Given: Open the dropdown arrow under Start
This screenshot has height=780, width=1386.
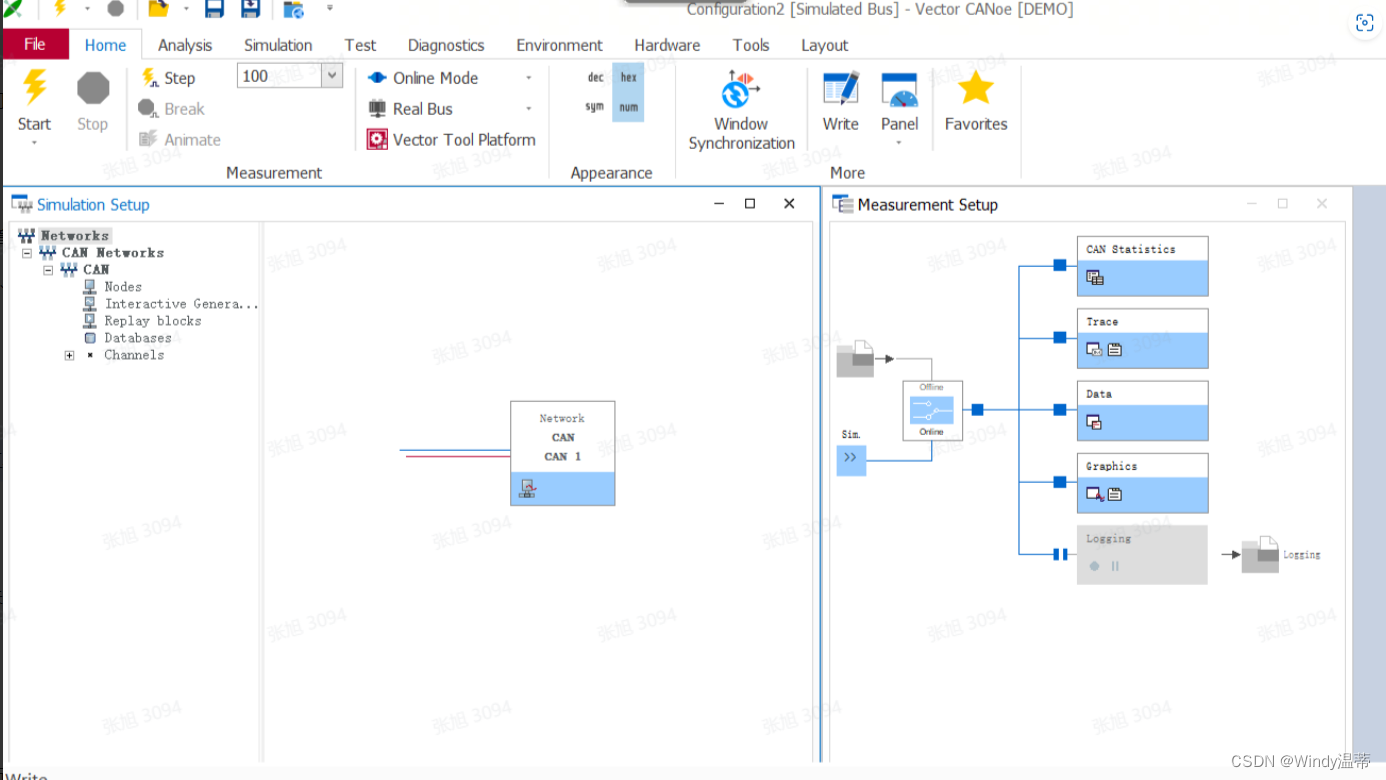Looking at the screenshot, I should (34, 142).
